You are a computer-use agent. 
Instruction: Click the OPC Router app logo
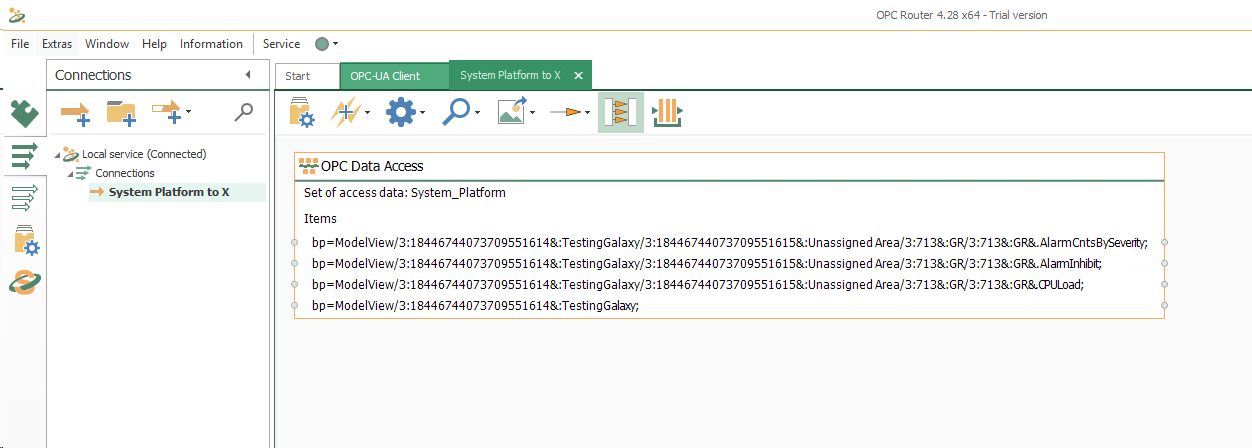pos(18,15)
